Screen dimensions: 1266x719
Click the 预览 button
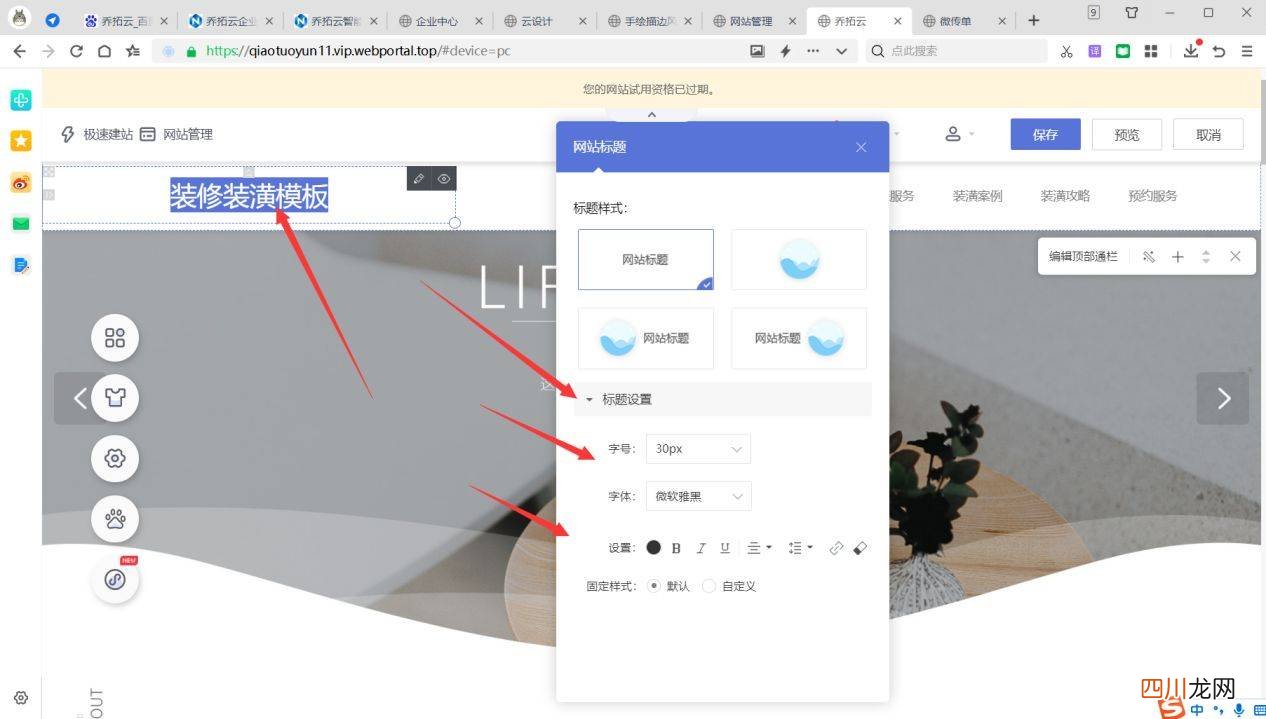(x=1127, y=134)
